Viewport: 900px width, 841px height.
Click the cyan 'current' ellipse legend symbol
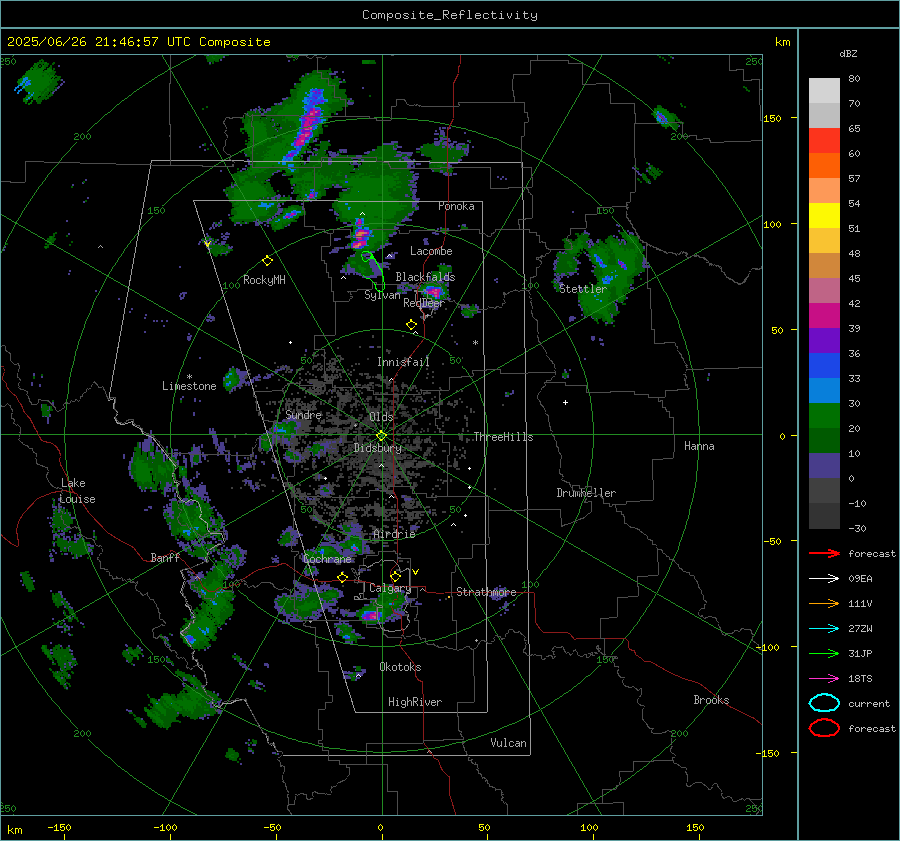click(824, 703)
